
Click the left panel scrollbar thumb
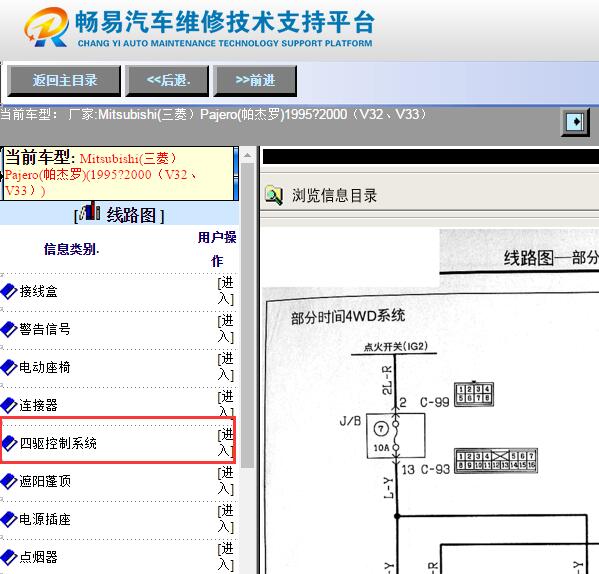(x=248, y=315)
